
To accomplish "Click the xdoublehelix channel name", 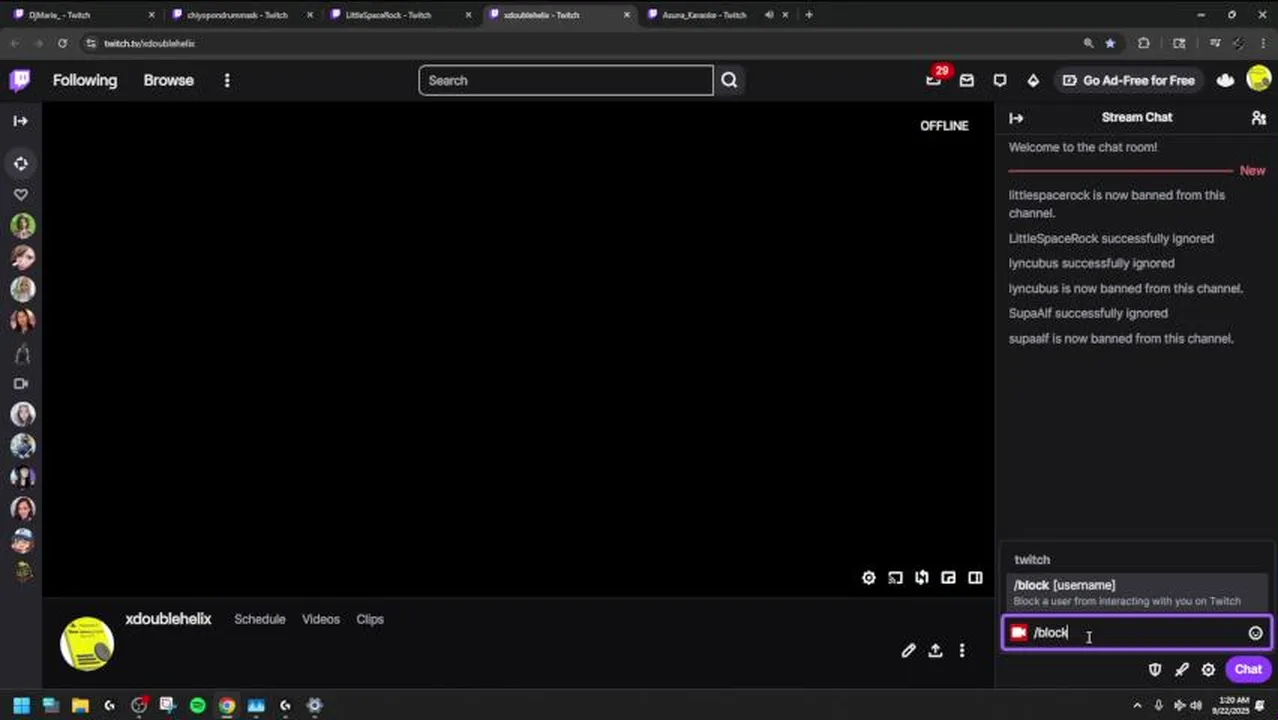I will (168, 619).
